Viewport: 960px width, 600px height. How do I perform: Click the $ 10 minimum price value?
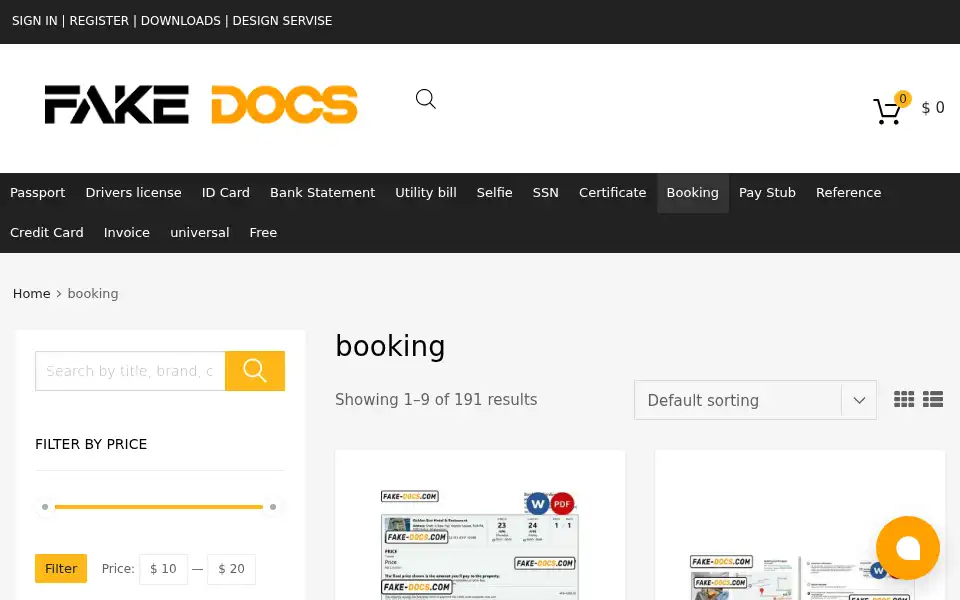coord(163,569)
